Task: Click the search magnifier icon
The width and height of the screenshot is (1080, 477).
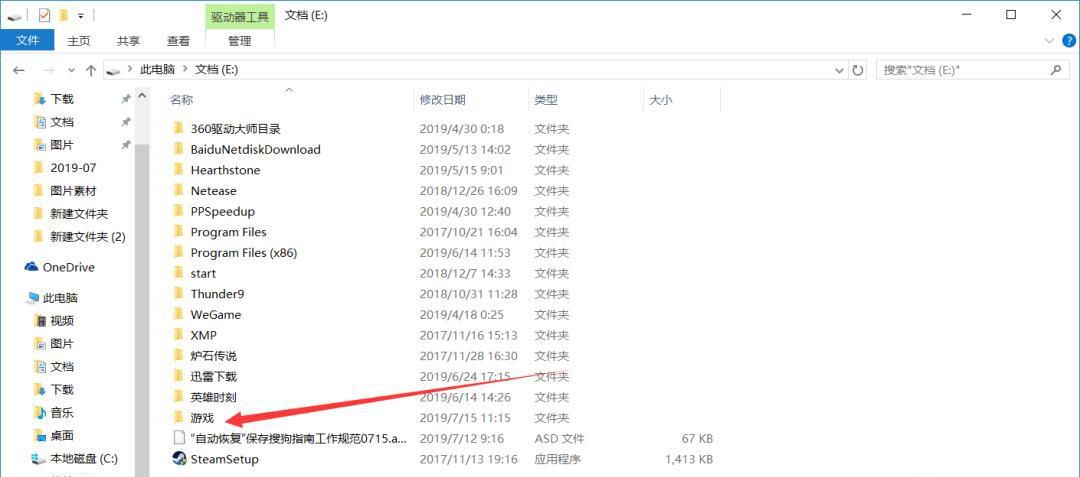Action: [1055, 70]
